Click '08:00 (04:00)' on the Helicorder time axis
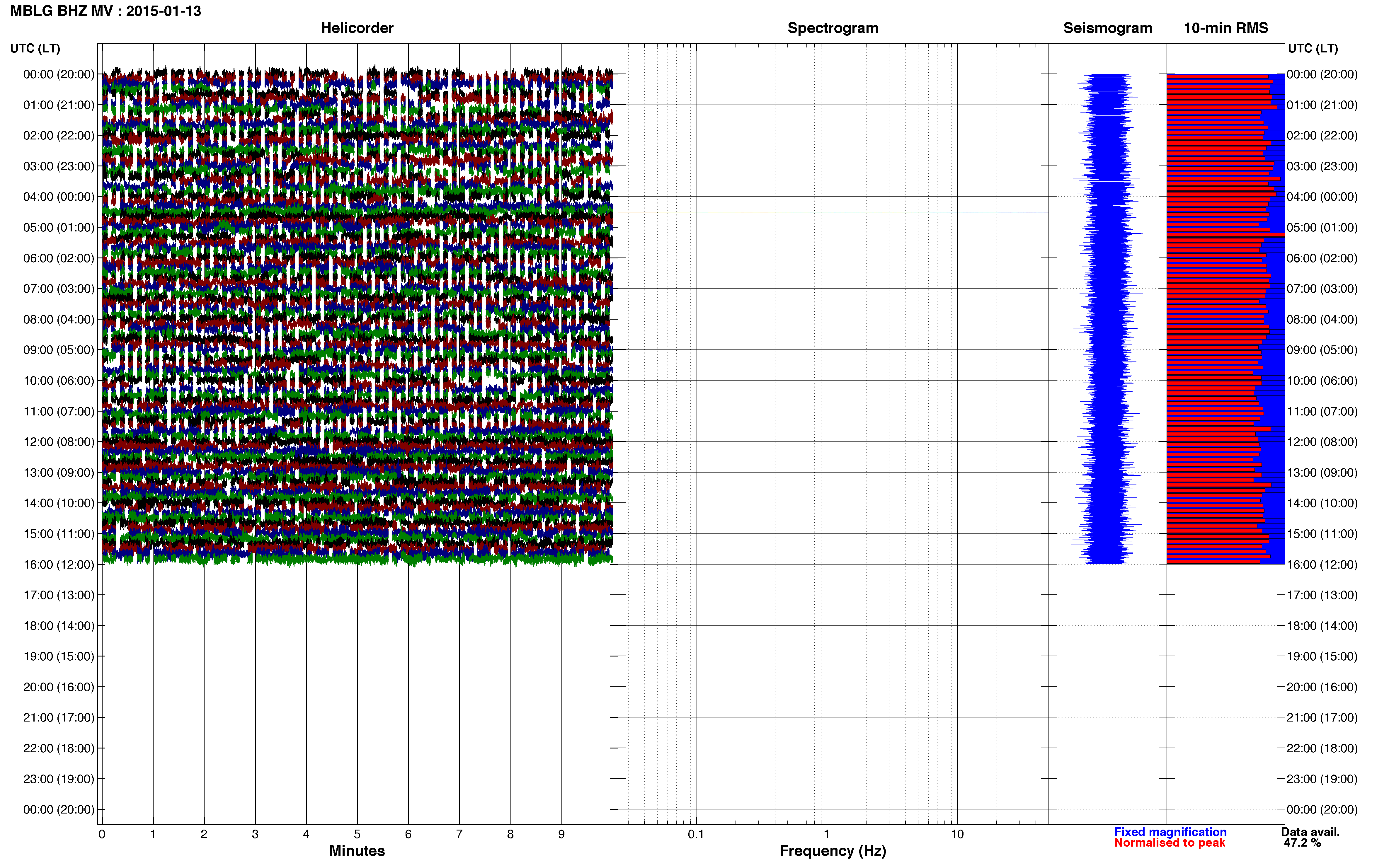 [x=59, y=319]
